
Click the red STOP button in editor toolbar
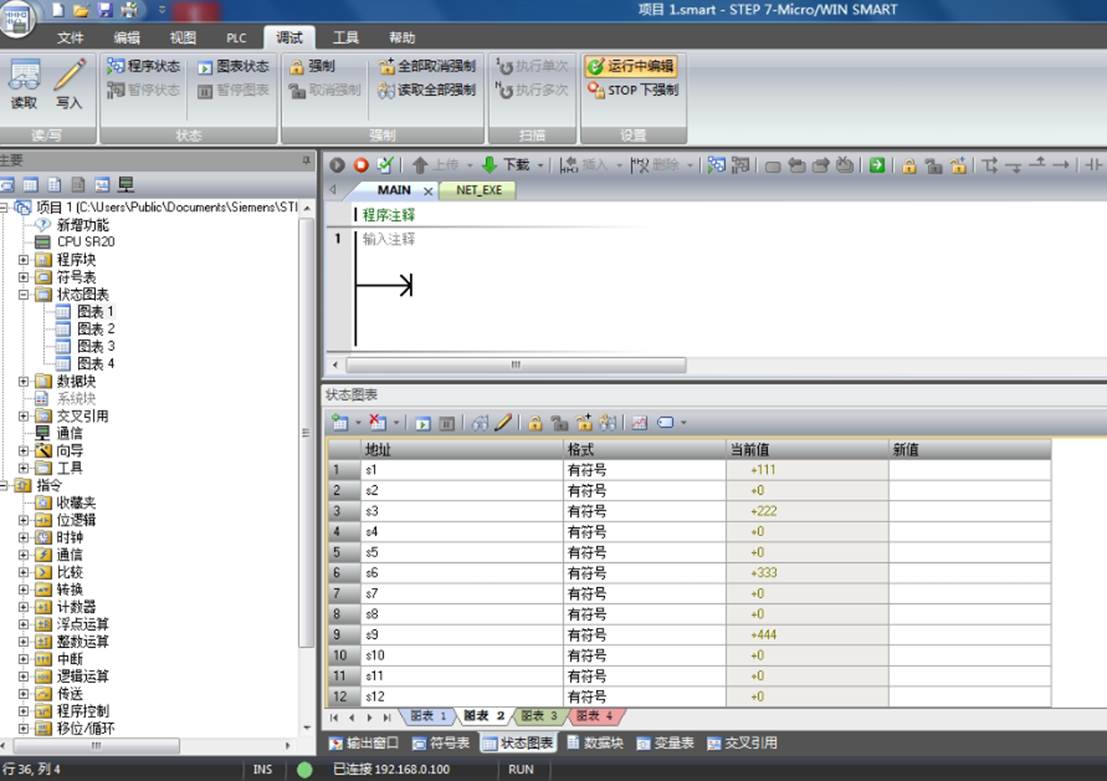[361, 165]
